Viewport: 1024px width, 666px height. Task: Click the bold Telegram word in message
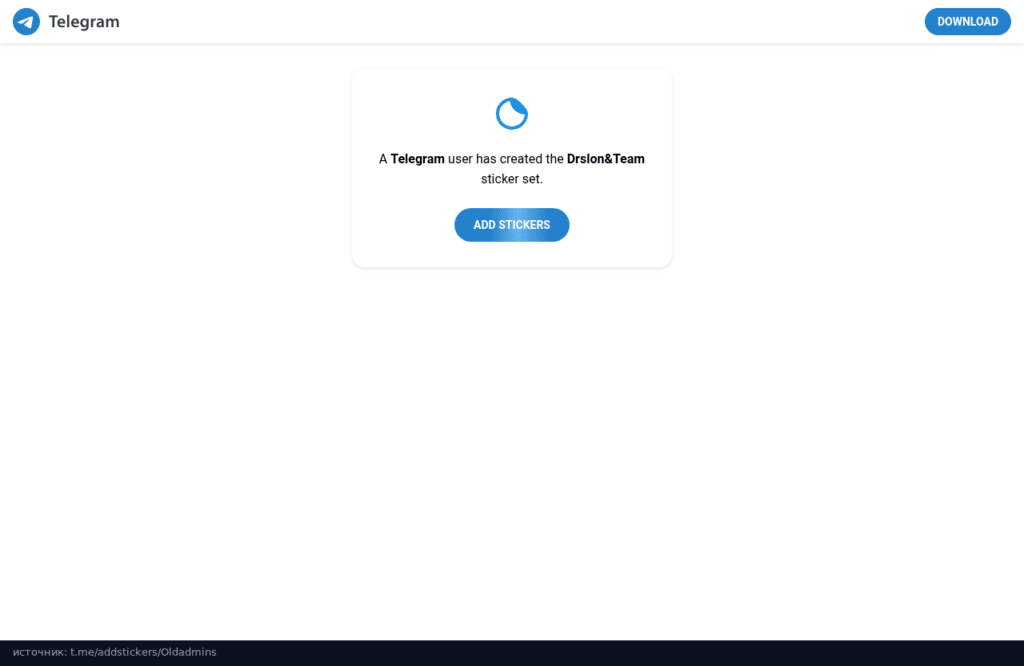pos(417,159)
